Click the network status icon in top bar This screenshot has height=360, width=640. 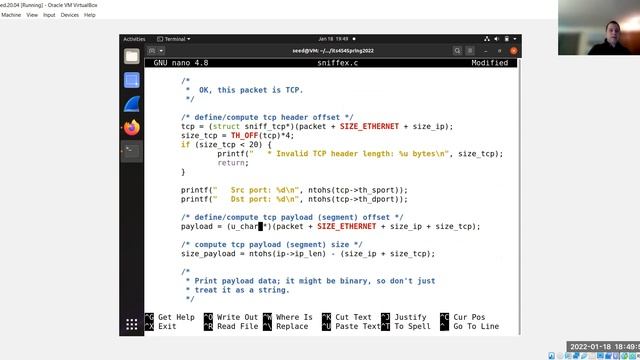coord(487,39)
